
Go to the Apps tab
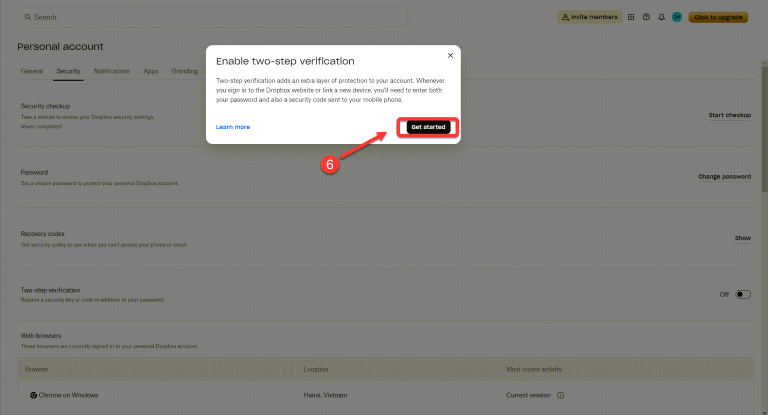click(x=151, y=71)
